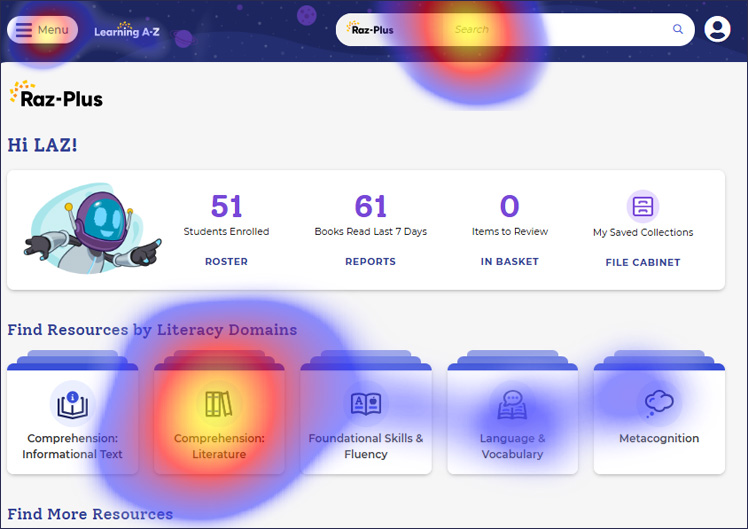Click the Raz-Plus logo below header
The width and height of the screenshot is (748, 529).
click(56, 95)
